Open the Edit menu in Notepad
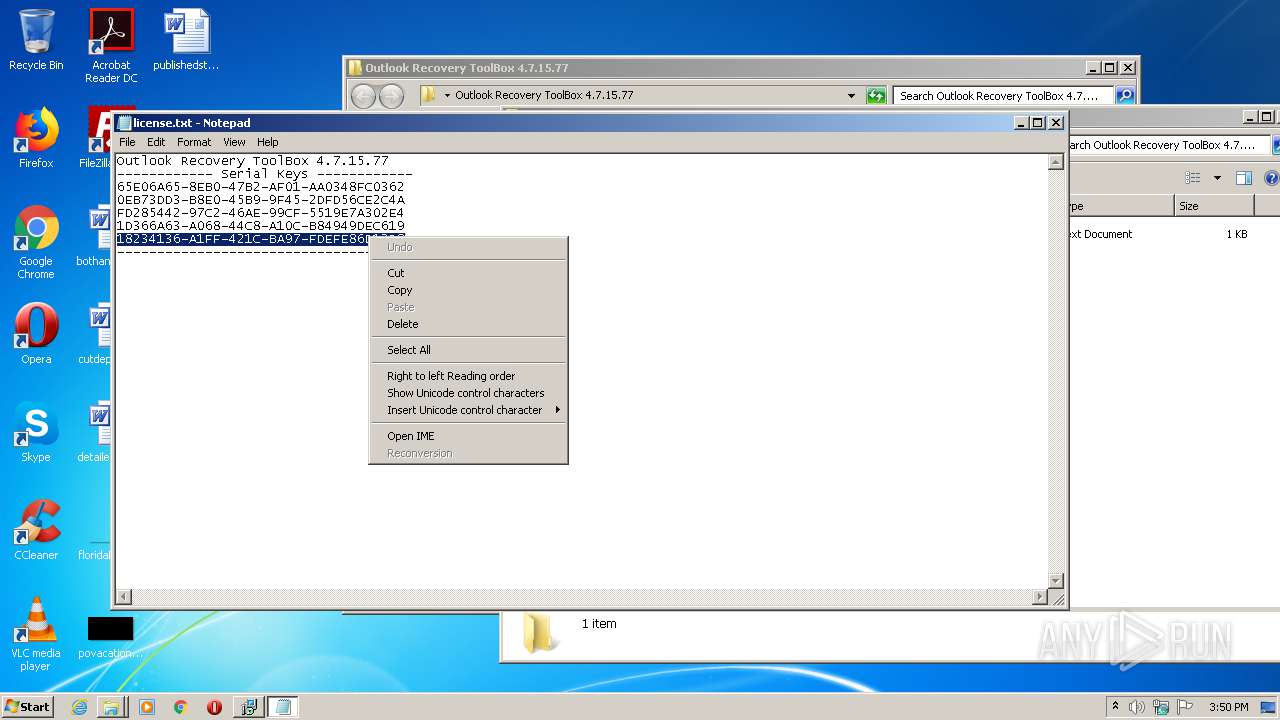Viewport: 1280px width, 720px height. pyautogui.click(x=156, y=142)
